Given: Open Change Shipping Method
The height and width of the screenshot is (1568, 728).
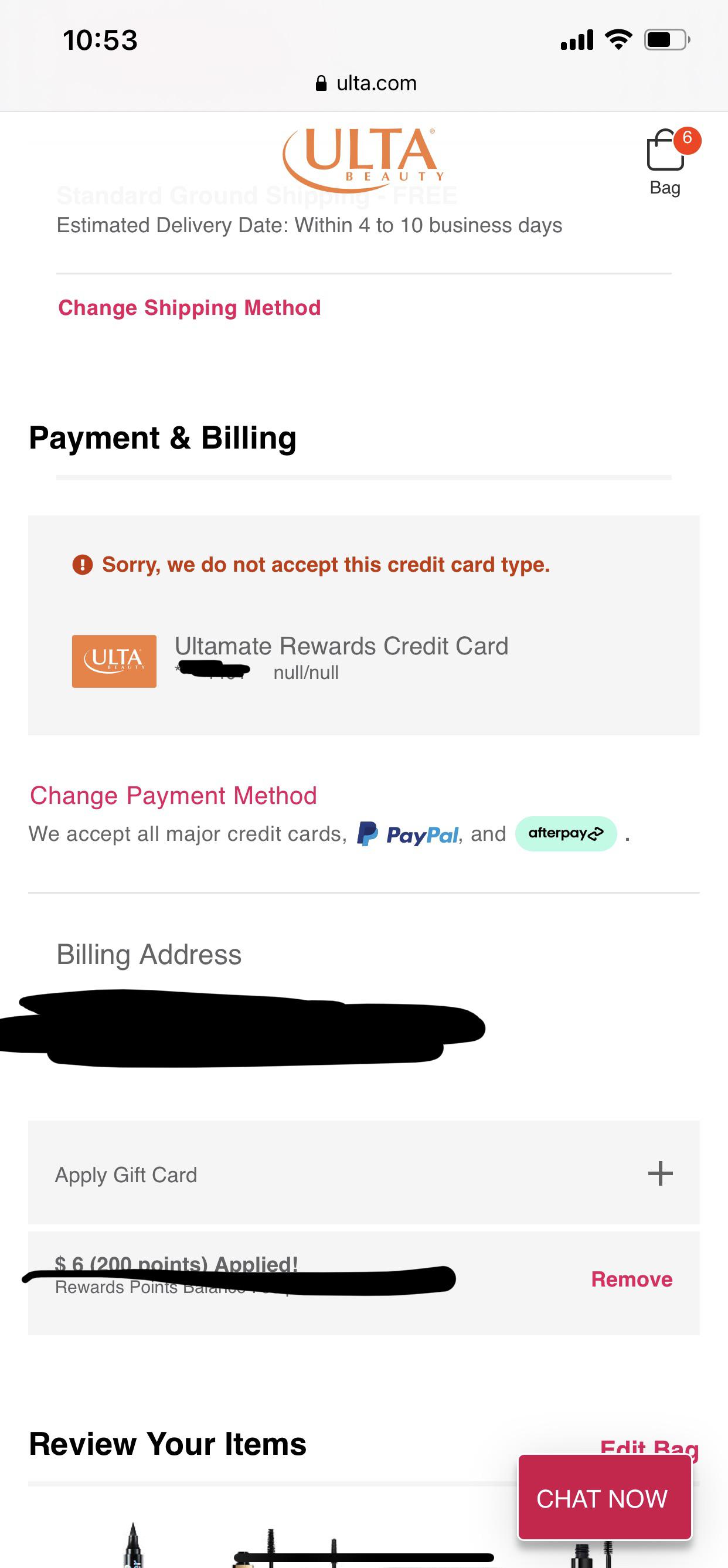Looking at the screenshot, I should pos(189,307).
